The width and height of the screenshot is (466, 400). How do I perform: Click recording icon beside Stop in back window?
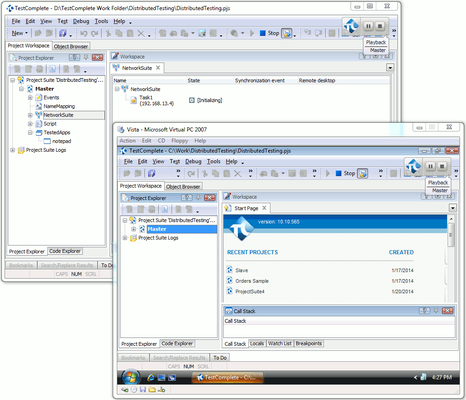click(x=287, y=33)
